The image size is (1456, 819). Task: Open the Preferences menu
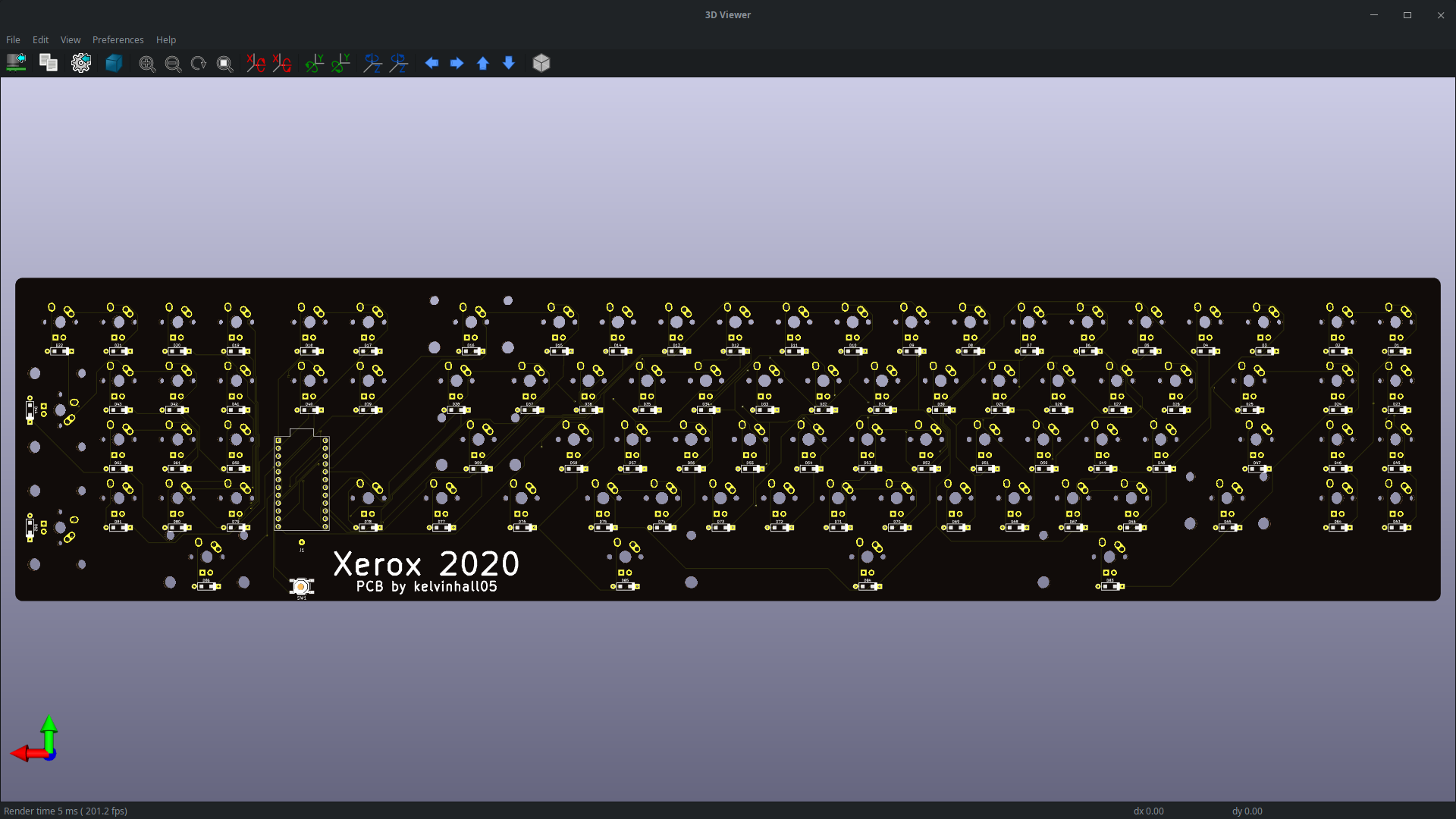click(118, 39)
